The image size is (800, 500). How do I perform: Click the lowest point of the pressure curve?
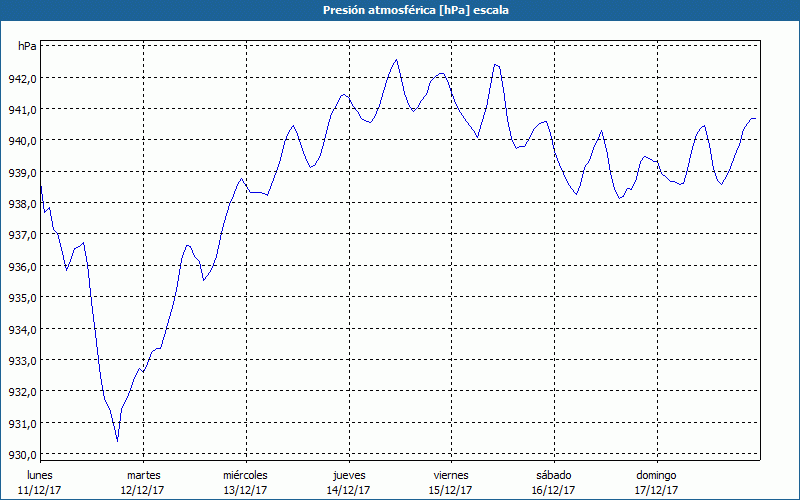click(117, 441)
